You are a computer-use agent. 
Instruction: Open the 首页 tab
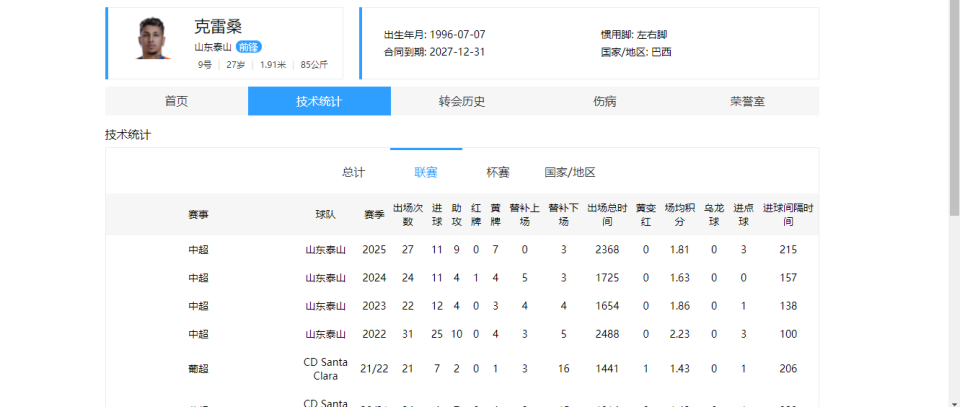[x=176, y=101]
